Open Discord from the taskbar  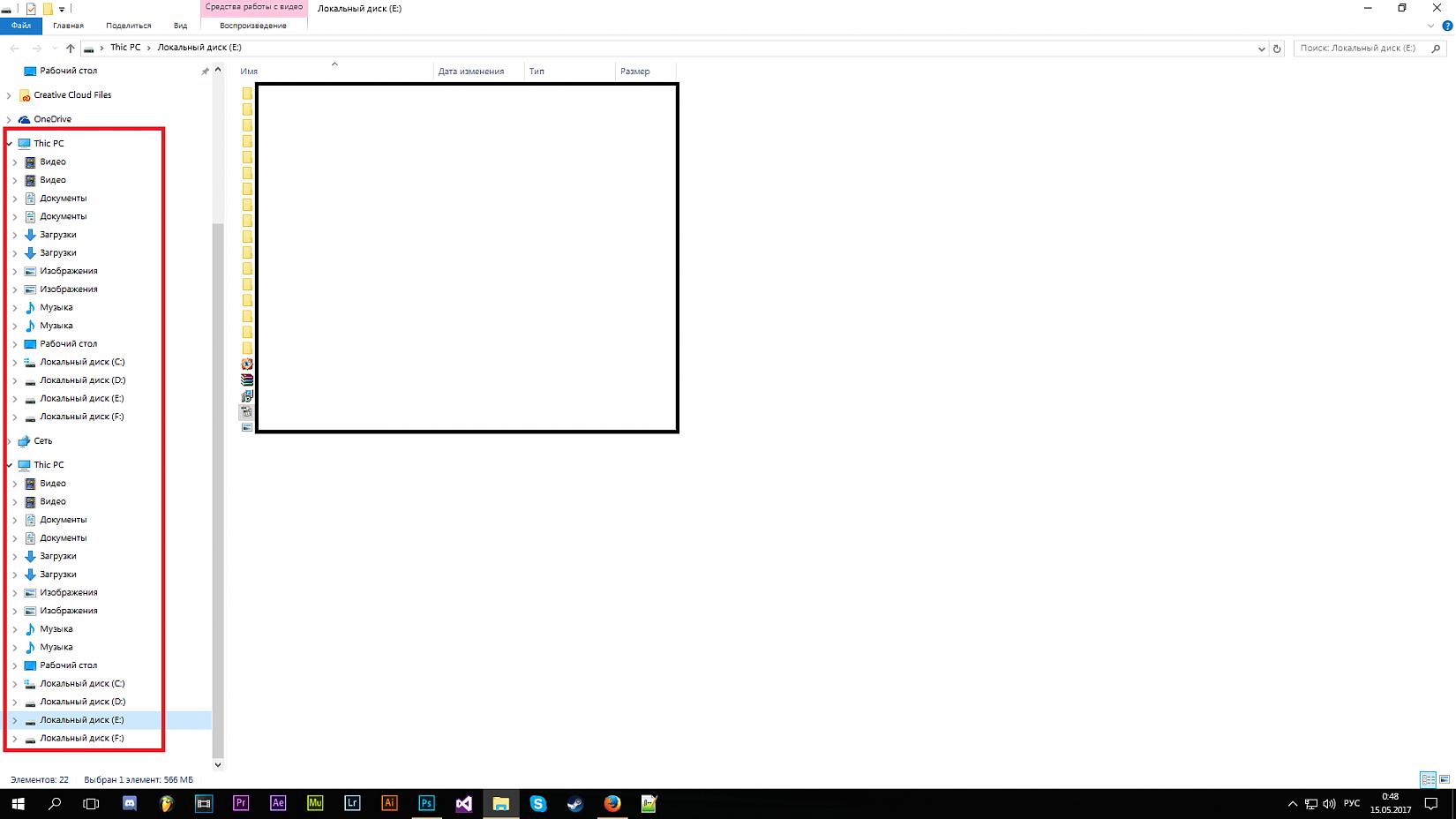click(130, 803)
